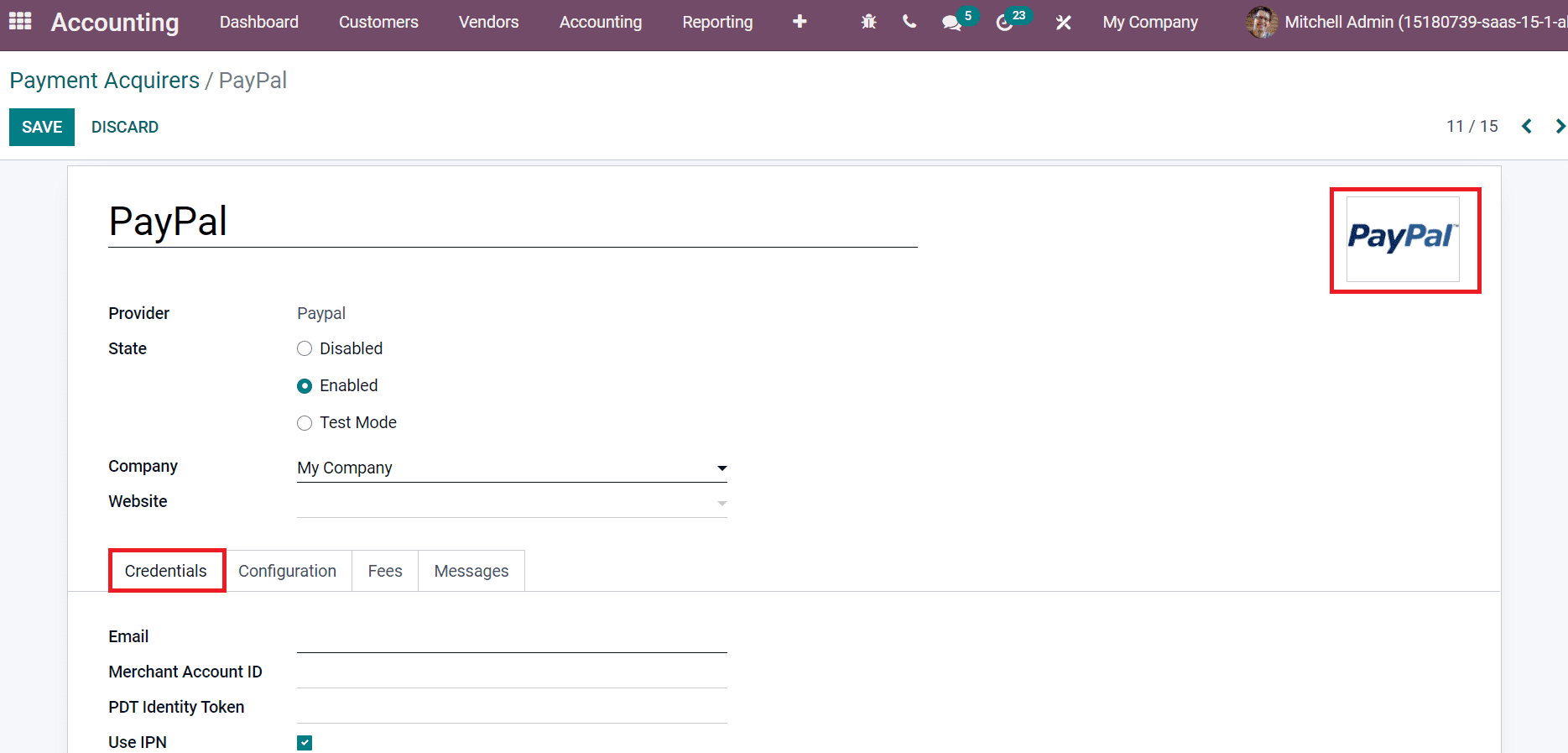Open the Vendors menu
This screenshot has height=753, width=1568.
click(489, 23)
